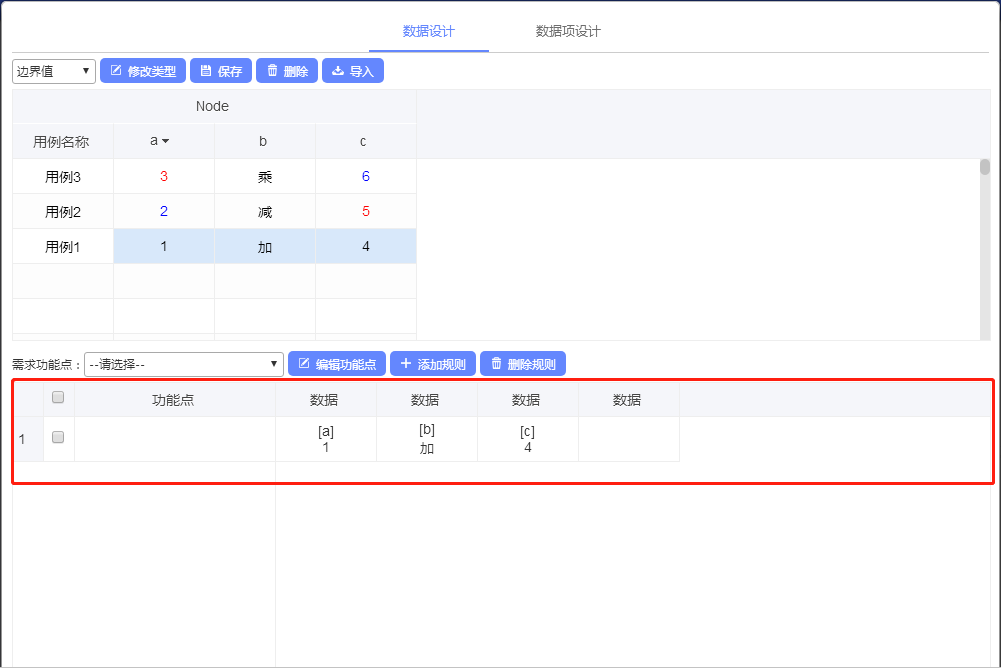This screenshot has width=1001, height=668.
Task: Click the trash icon on 删除
Action: click(x=272, y=71)
